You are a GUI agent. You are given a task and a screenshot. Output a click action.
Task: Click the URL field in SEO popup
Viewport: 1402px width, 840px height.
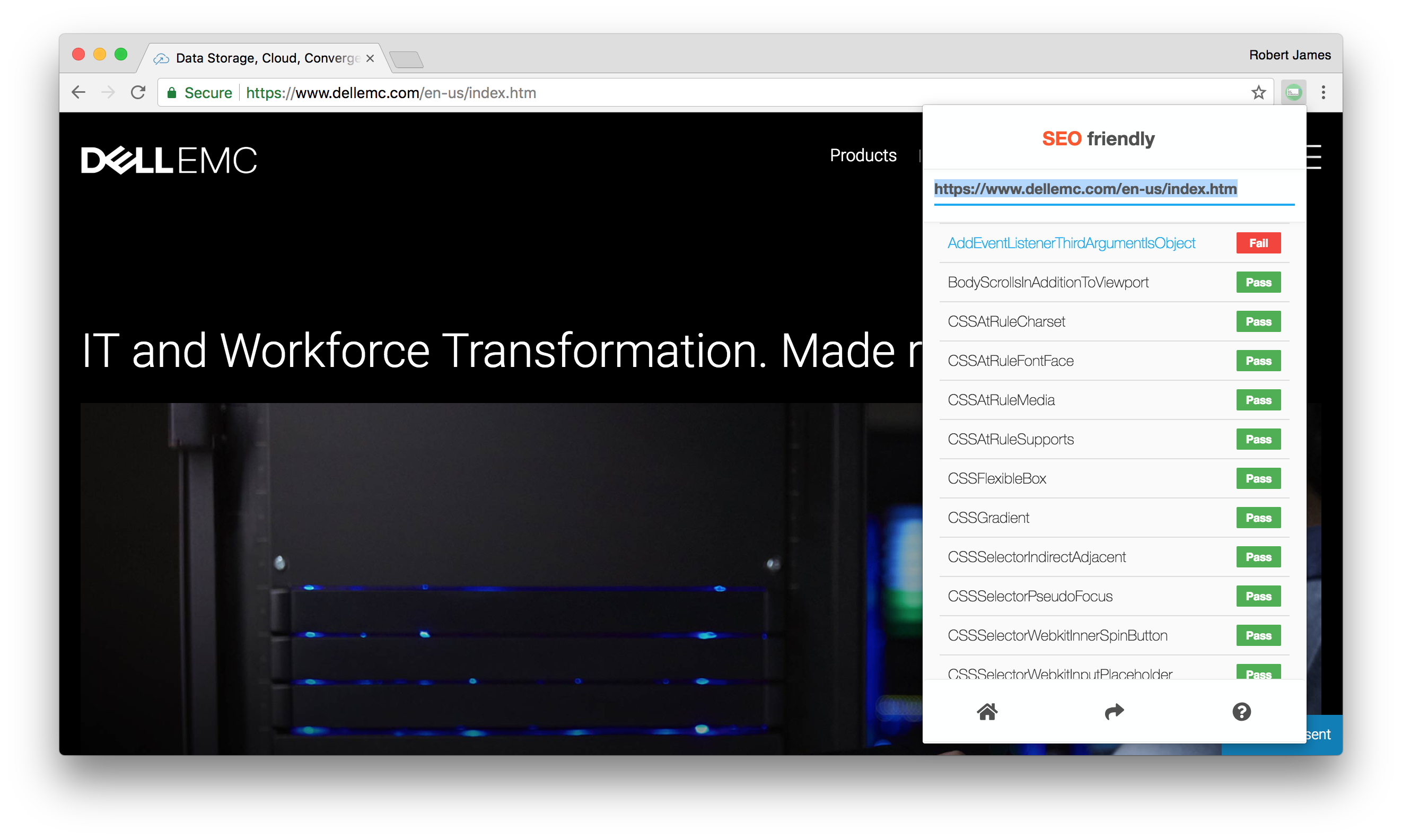(x=1084, y=189)
